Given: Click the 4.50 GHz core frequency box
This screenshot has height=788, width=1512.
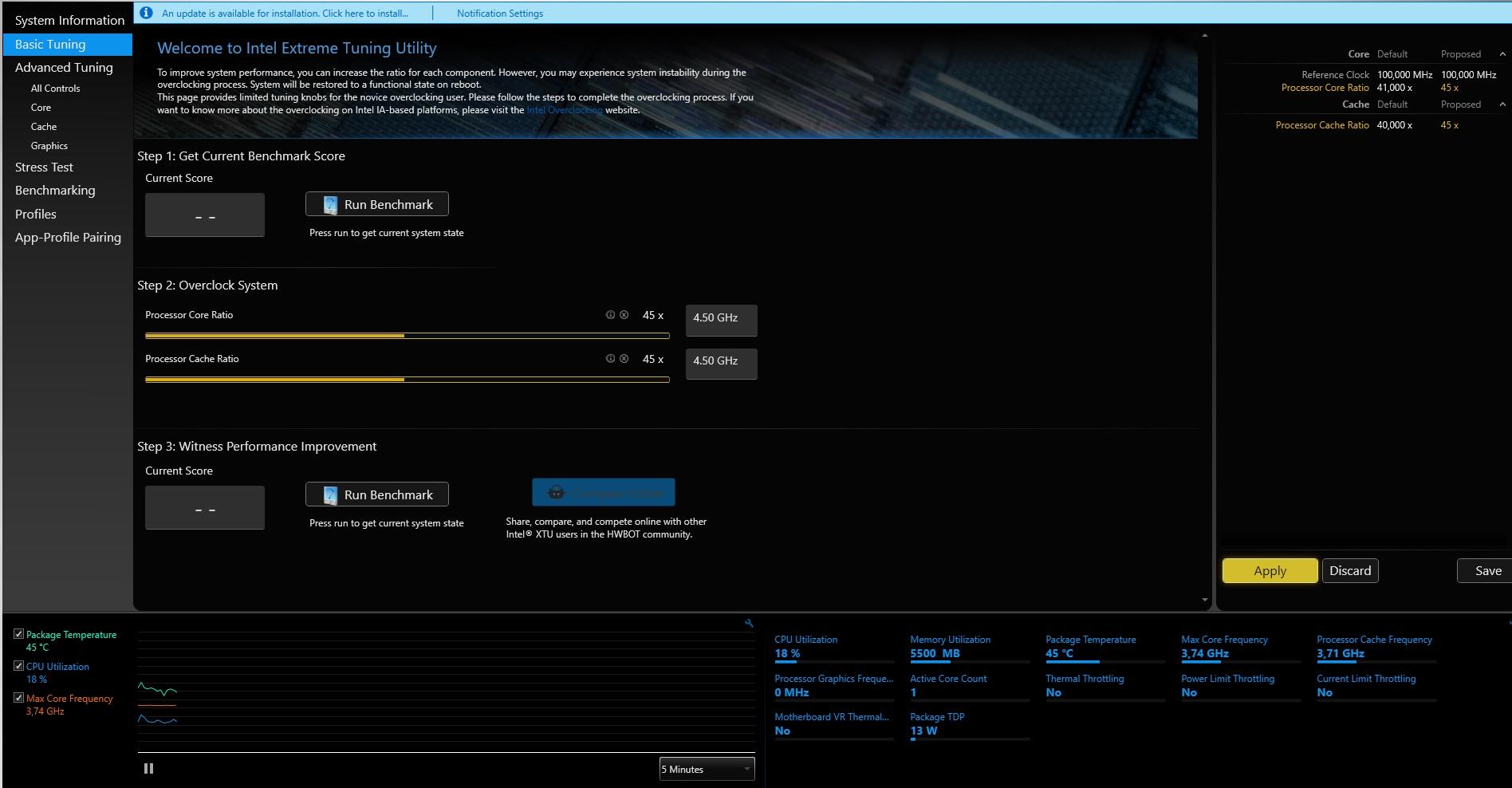Looking at the screenshot, I should (x=722, y=320).
